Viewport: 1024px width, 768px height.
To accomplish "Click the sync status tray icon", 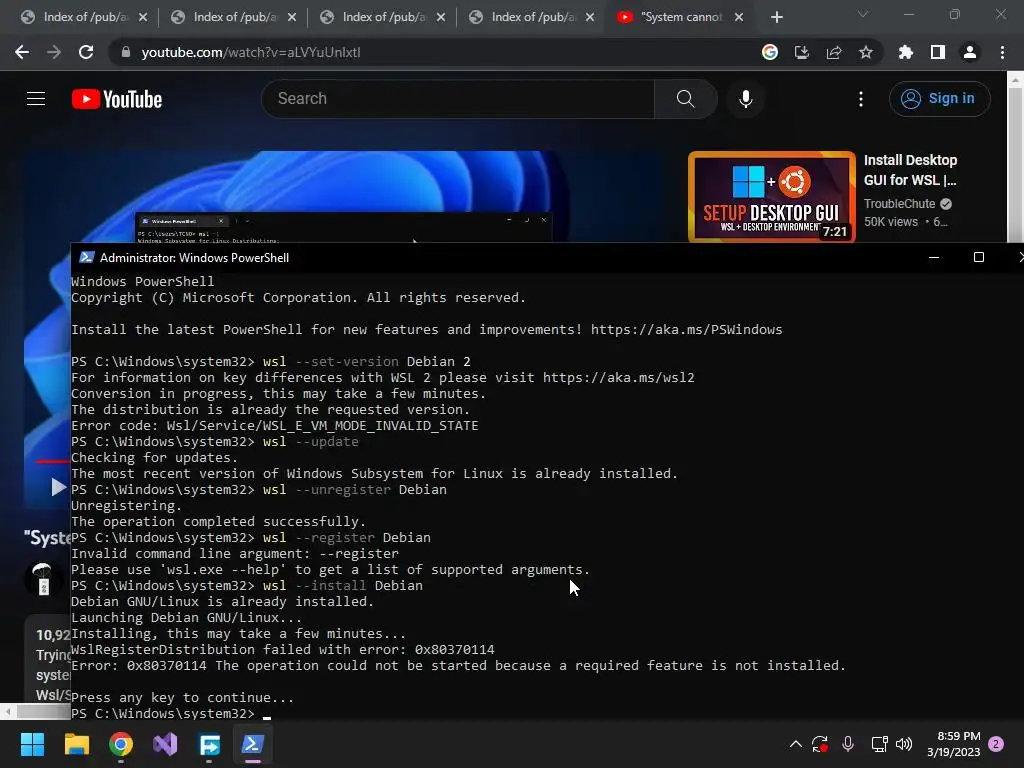I will [x=820, y=744].
